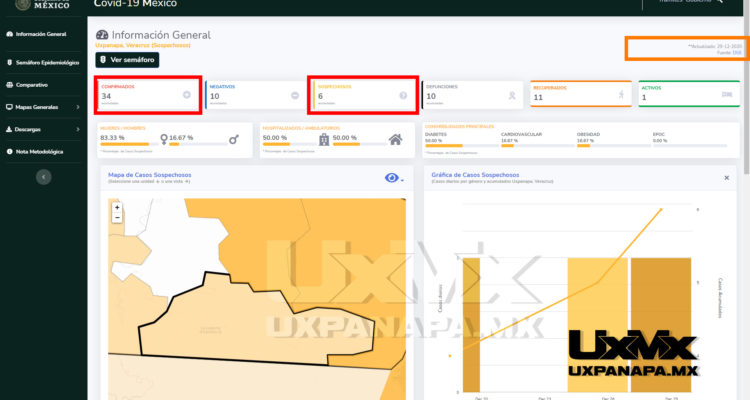Open the dropdown arrow next to the eye icon
Image resolution: width=750 pixels, height=400 pixels.
click(x=402, y=180)
